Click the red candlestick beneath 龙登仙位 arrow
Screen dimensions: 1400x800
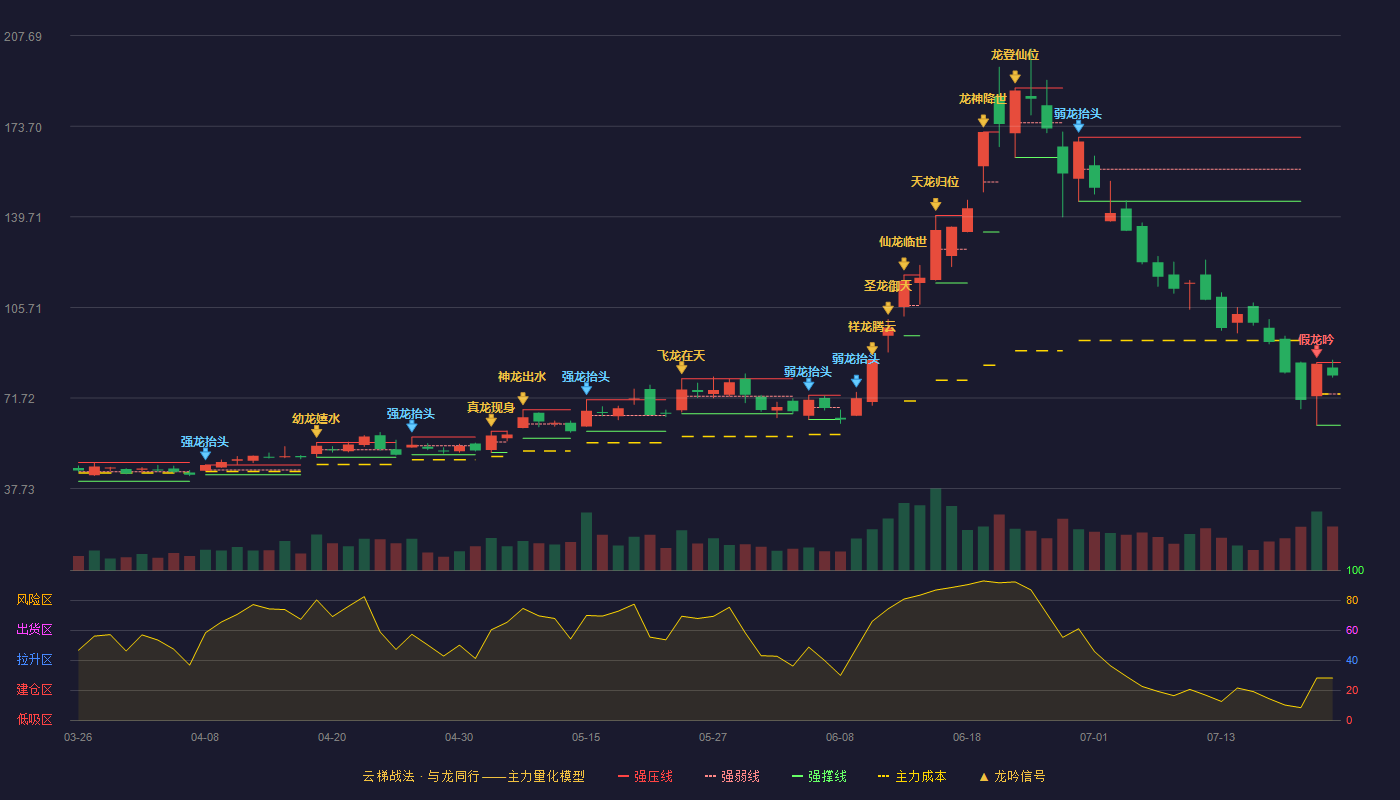(x=1015, y=112)
